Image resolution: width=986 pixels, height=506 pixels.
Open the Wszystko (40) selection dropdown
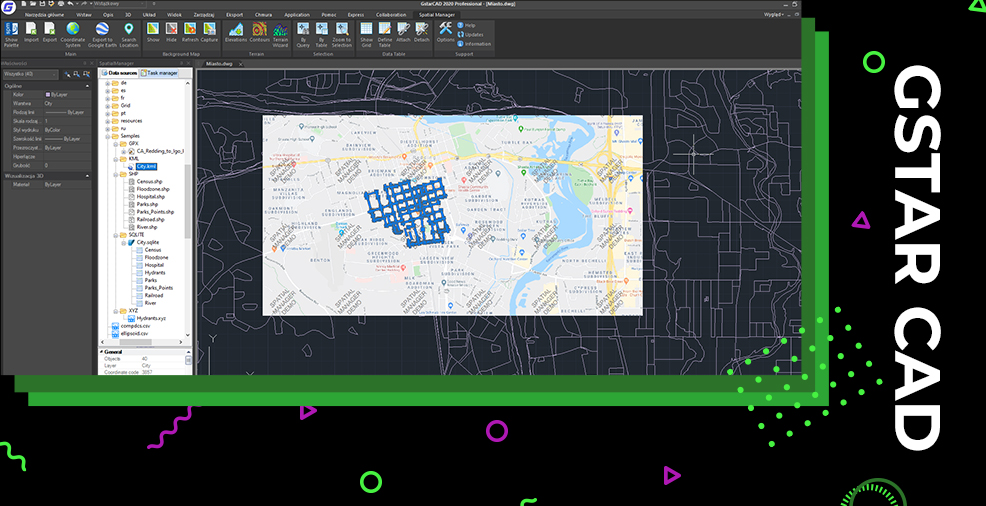point(30,74)
